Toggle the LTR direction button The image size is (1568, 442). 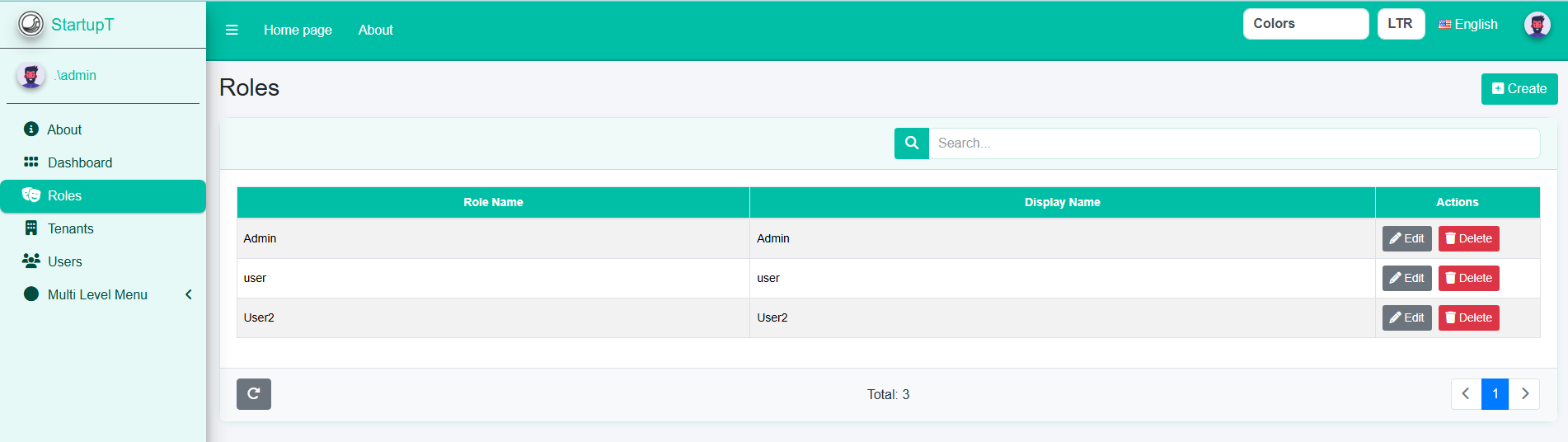point(1400,24)
